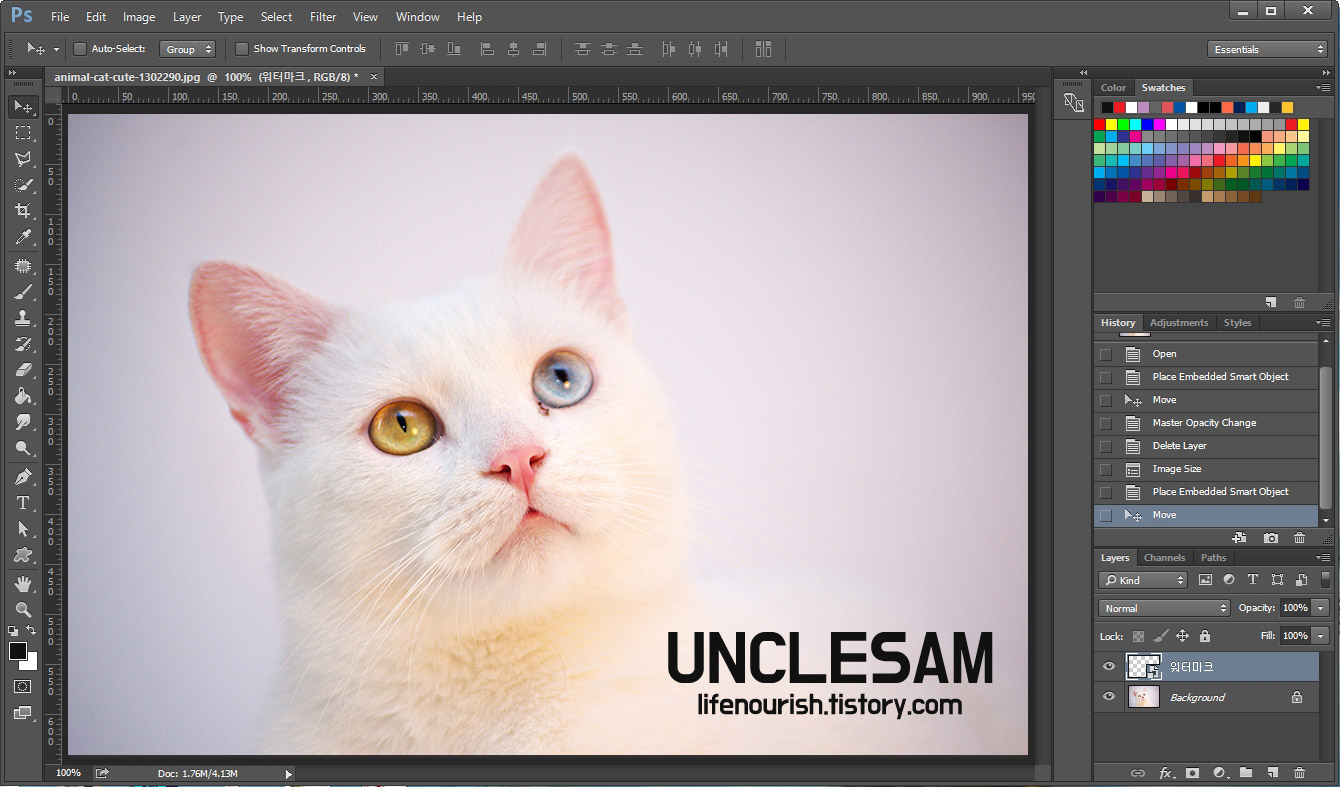
Task: Select the Paint Bucket tool
Action: click(23, 396)
